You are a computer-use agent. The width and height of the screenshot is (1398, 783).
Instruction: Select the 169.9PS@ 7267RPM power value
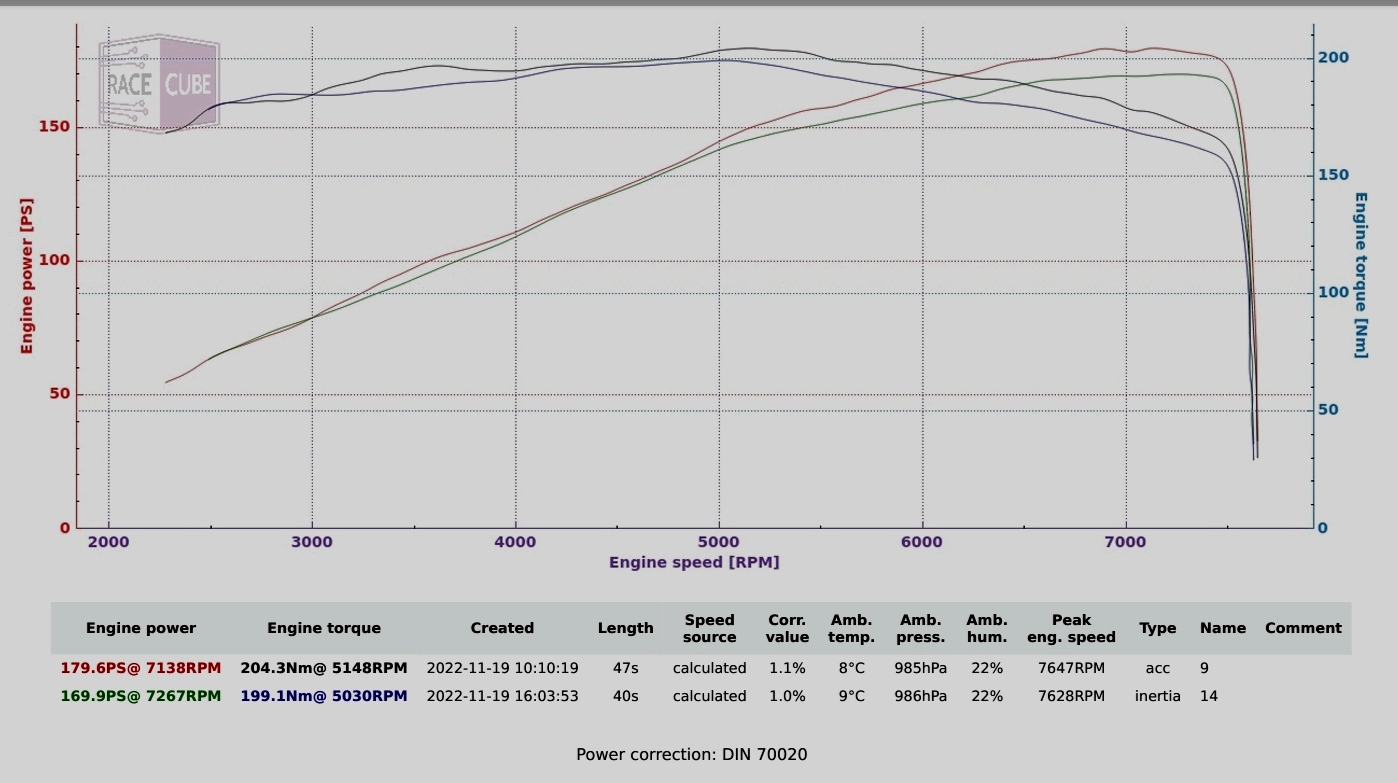(x=141, y=695)
